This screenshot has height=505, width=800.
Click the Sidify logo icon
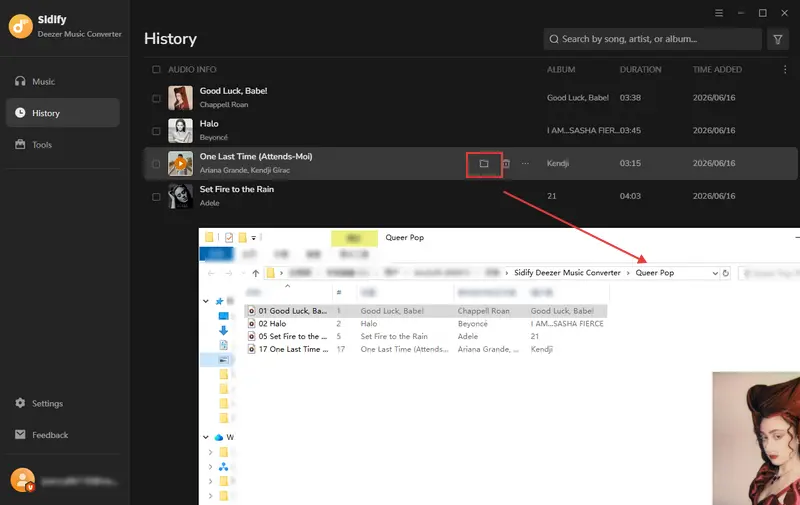[x=21, y=26]
